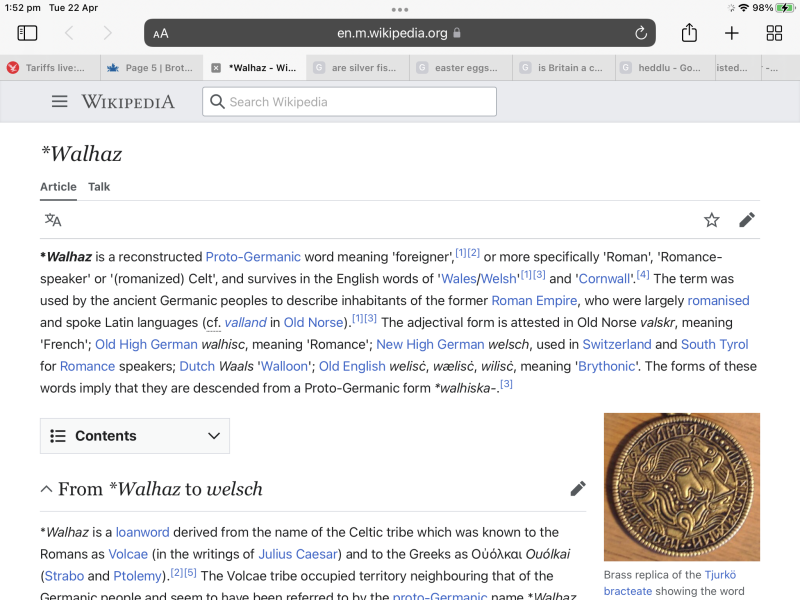
Task: Open the romanised link
Action: click(718, 301)
